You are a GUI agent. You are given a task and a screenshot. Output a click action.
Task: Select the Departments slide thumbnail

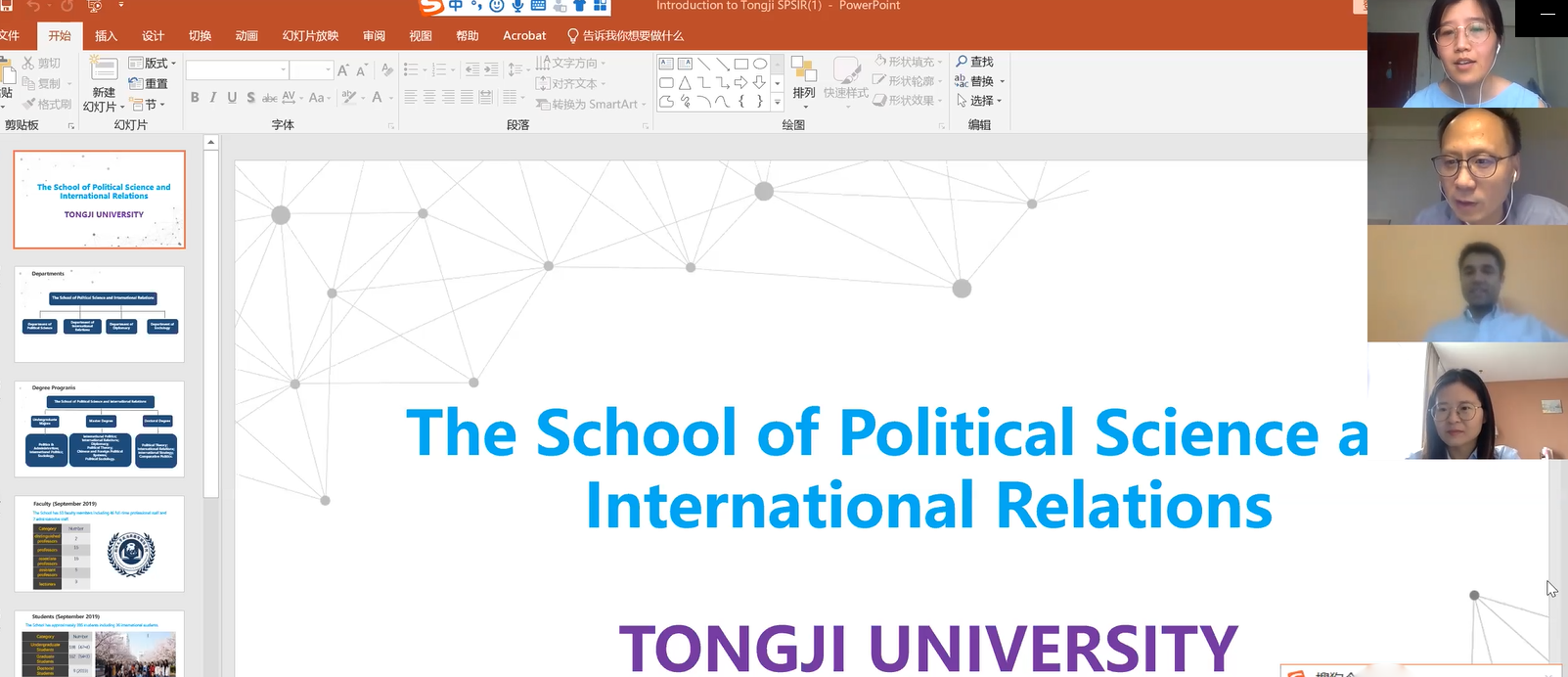coord(99,314)
